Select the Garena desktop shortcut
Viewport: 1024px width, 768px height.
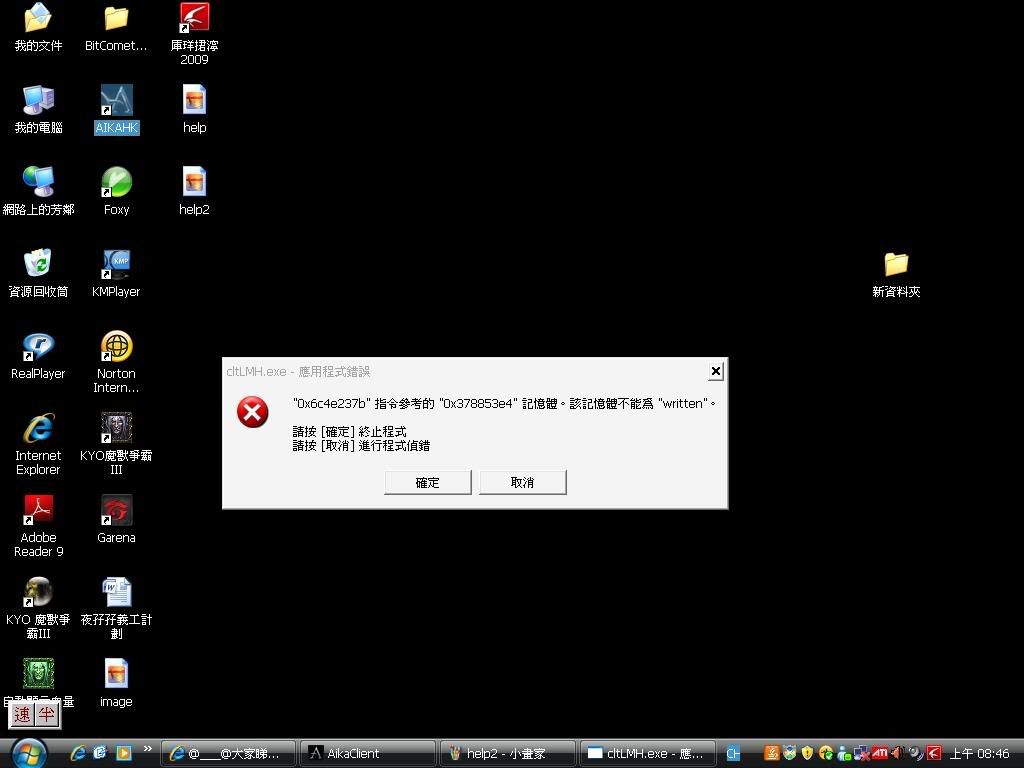(117, 511)
